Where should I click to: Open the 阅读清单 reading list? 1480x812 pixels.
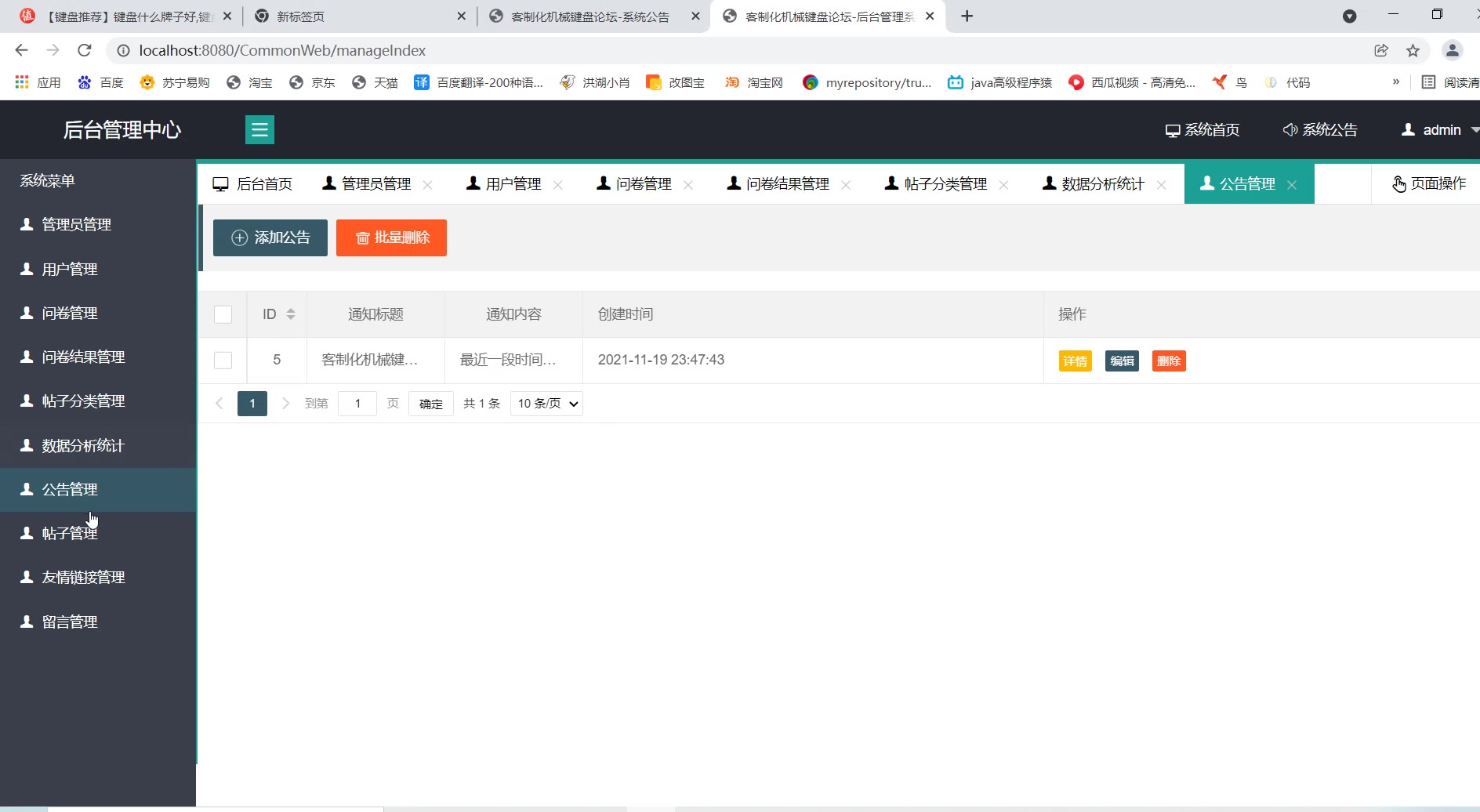[x=1450, y=82]
